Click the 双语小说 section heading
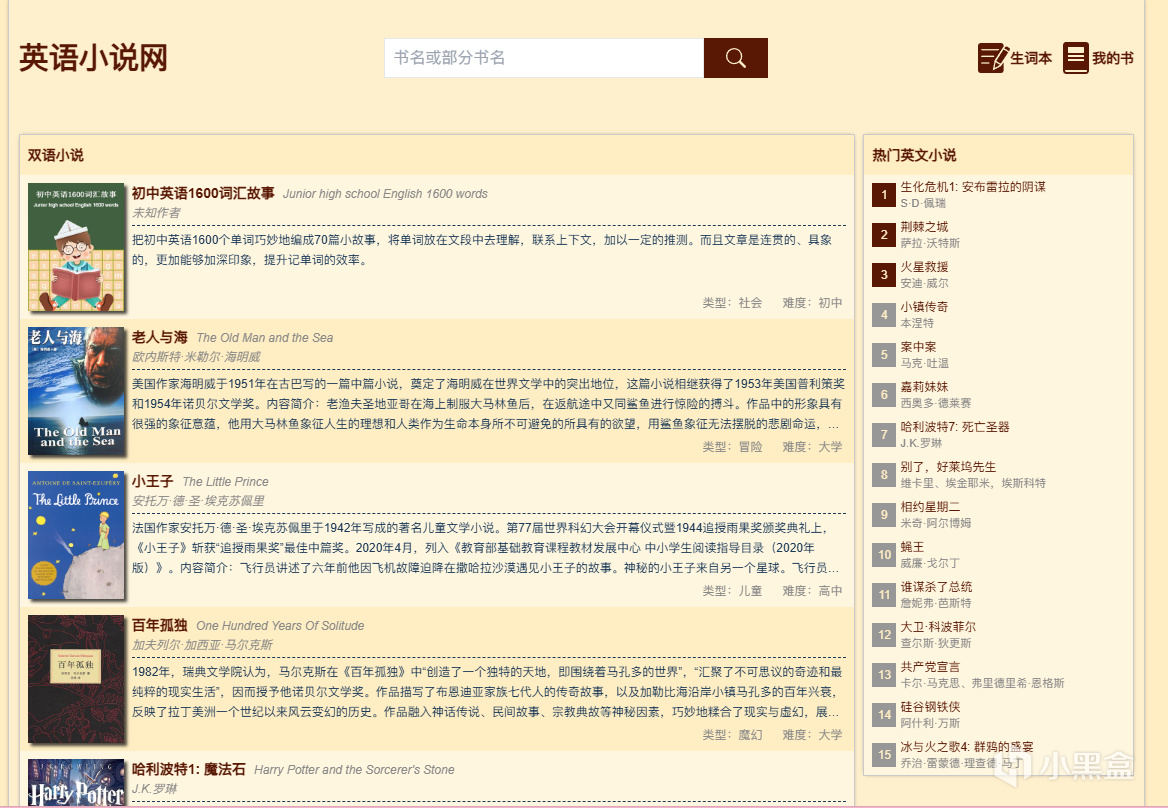This screenshot has height=808, width=1168. 56,155
